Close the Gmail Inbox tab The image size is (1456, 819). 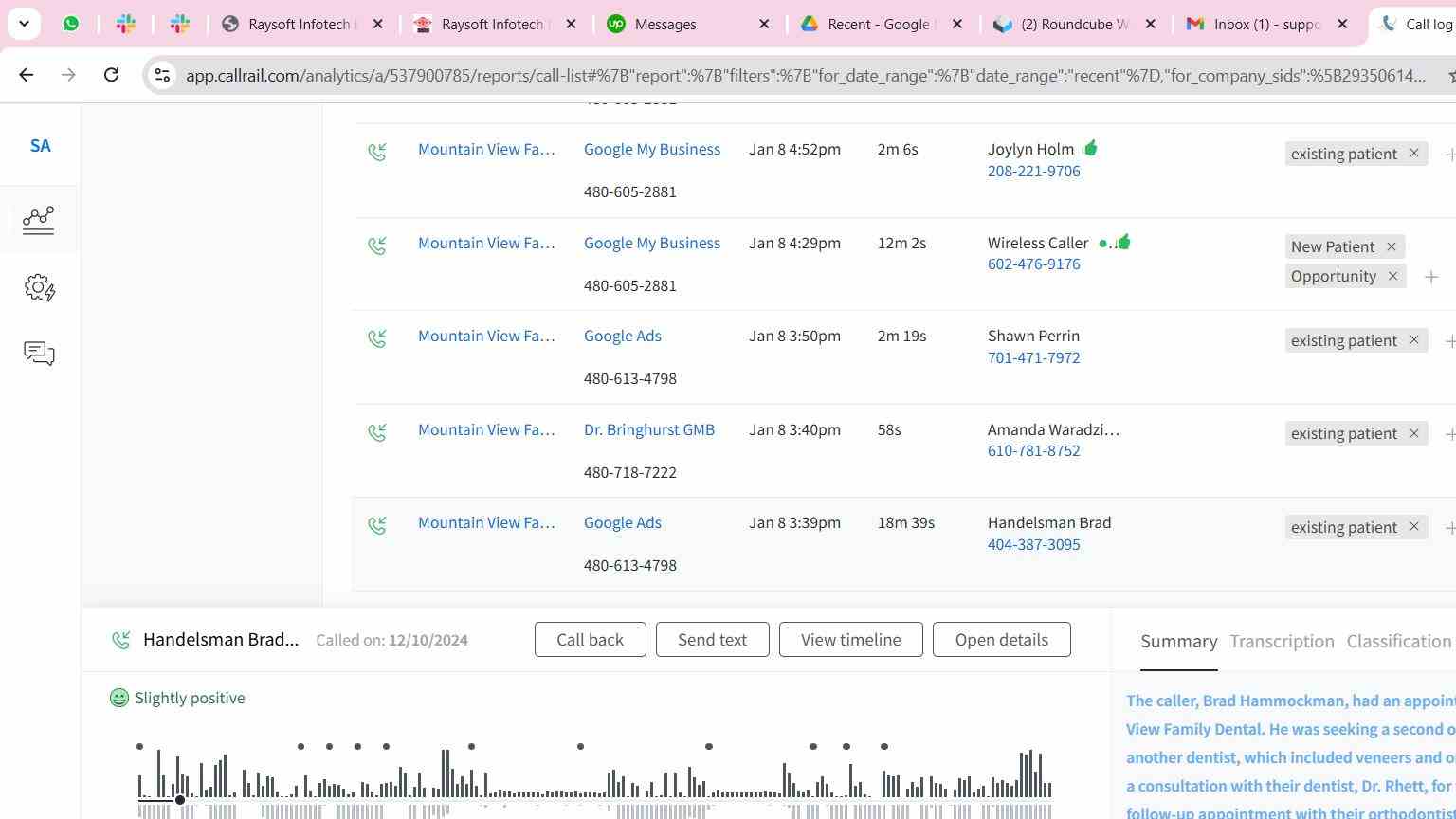(1342, 24)
